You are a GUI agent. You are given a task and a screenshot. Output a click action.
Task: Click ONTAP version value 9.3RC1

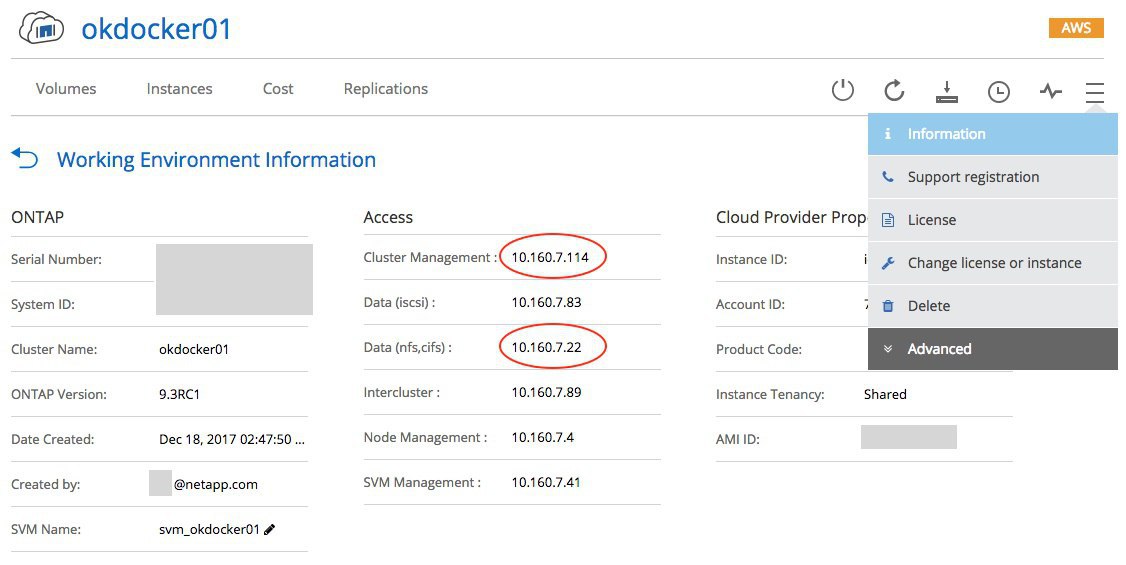pos(180,394)
